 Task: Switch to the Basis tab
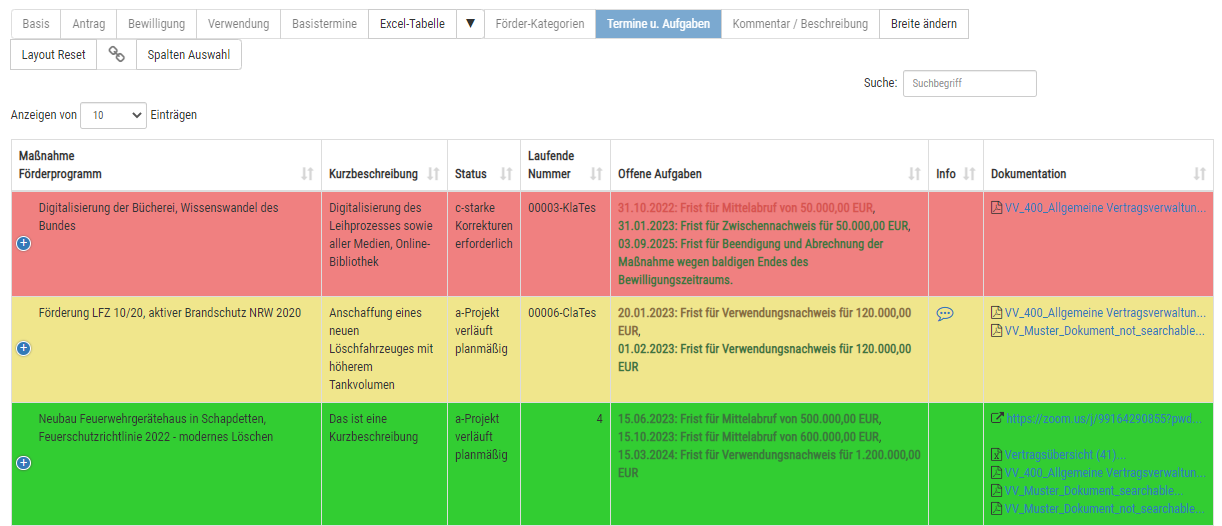point(36,24)
